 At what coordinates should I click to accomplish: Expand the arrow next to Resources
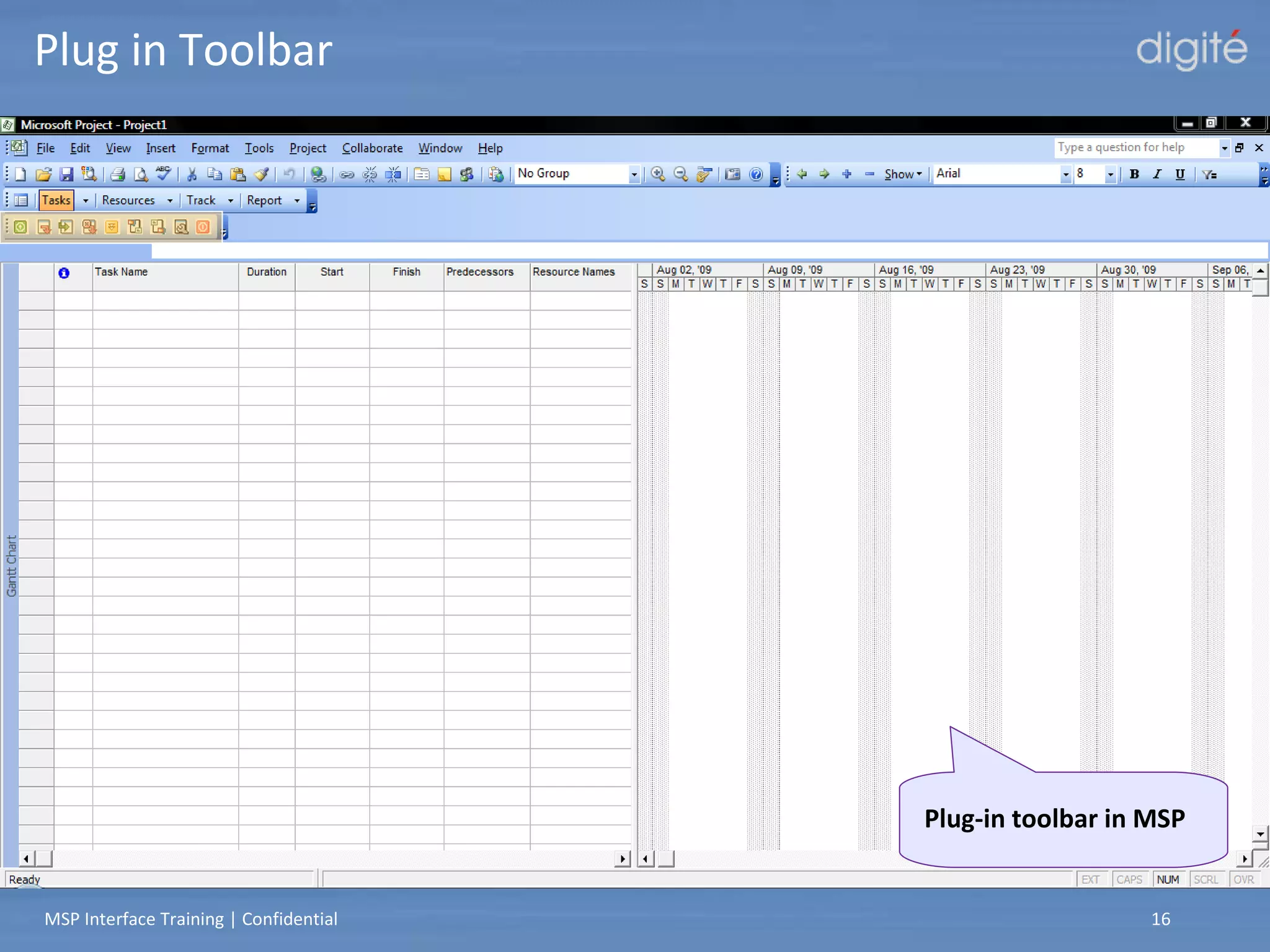(170, 201)
